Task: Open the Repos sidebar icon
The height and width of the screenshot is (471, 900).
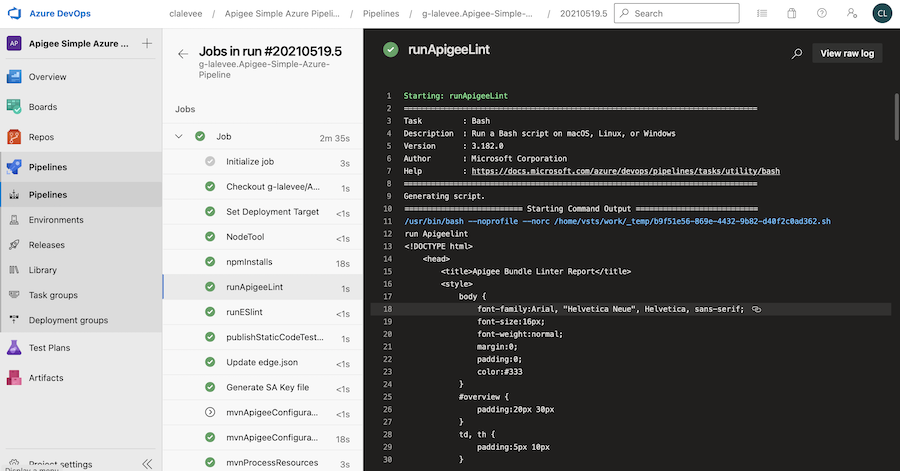Action: click(14, 137)
